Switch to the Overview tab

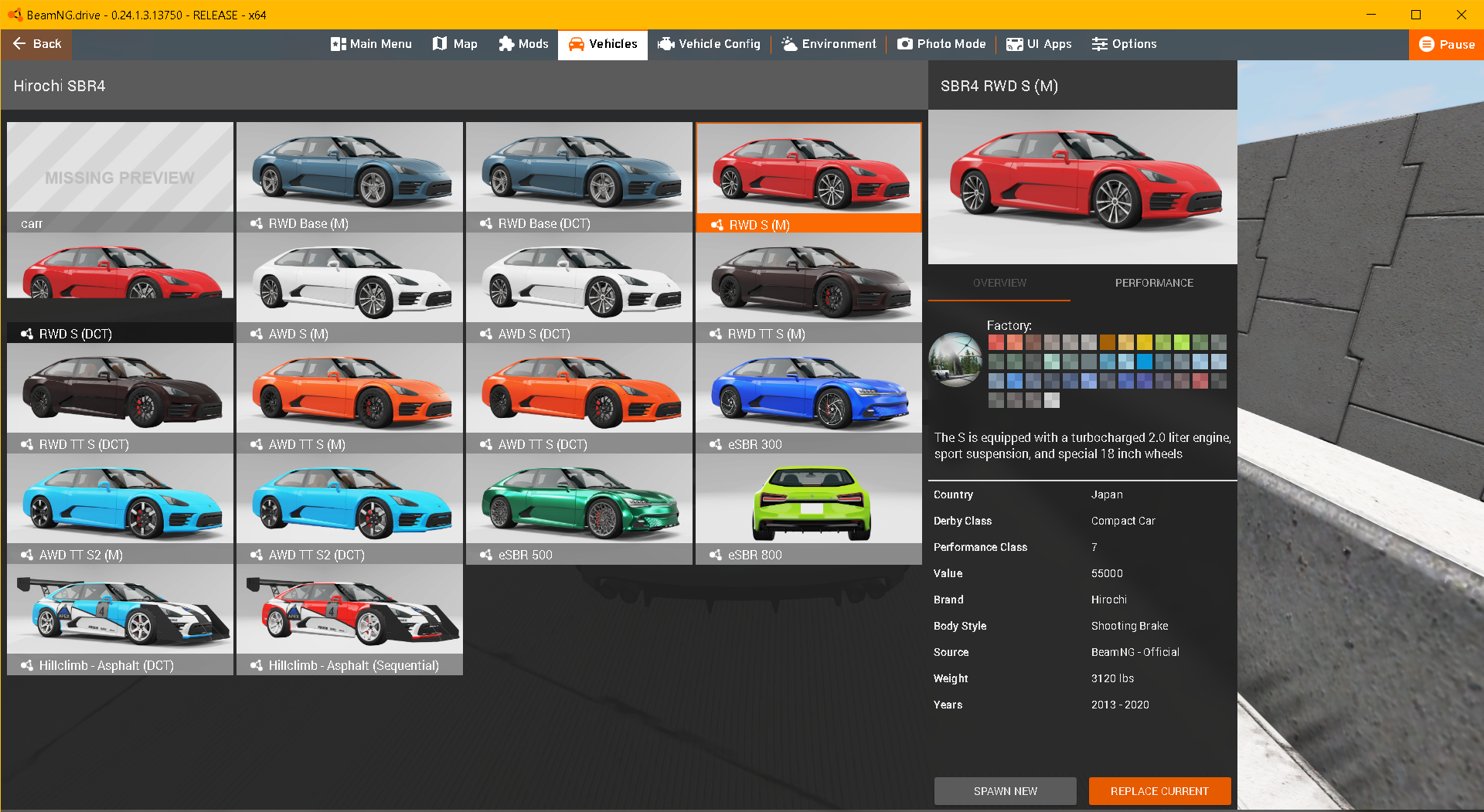click(999, 283)
